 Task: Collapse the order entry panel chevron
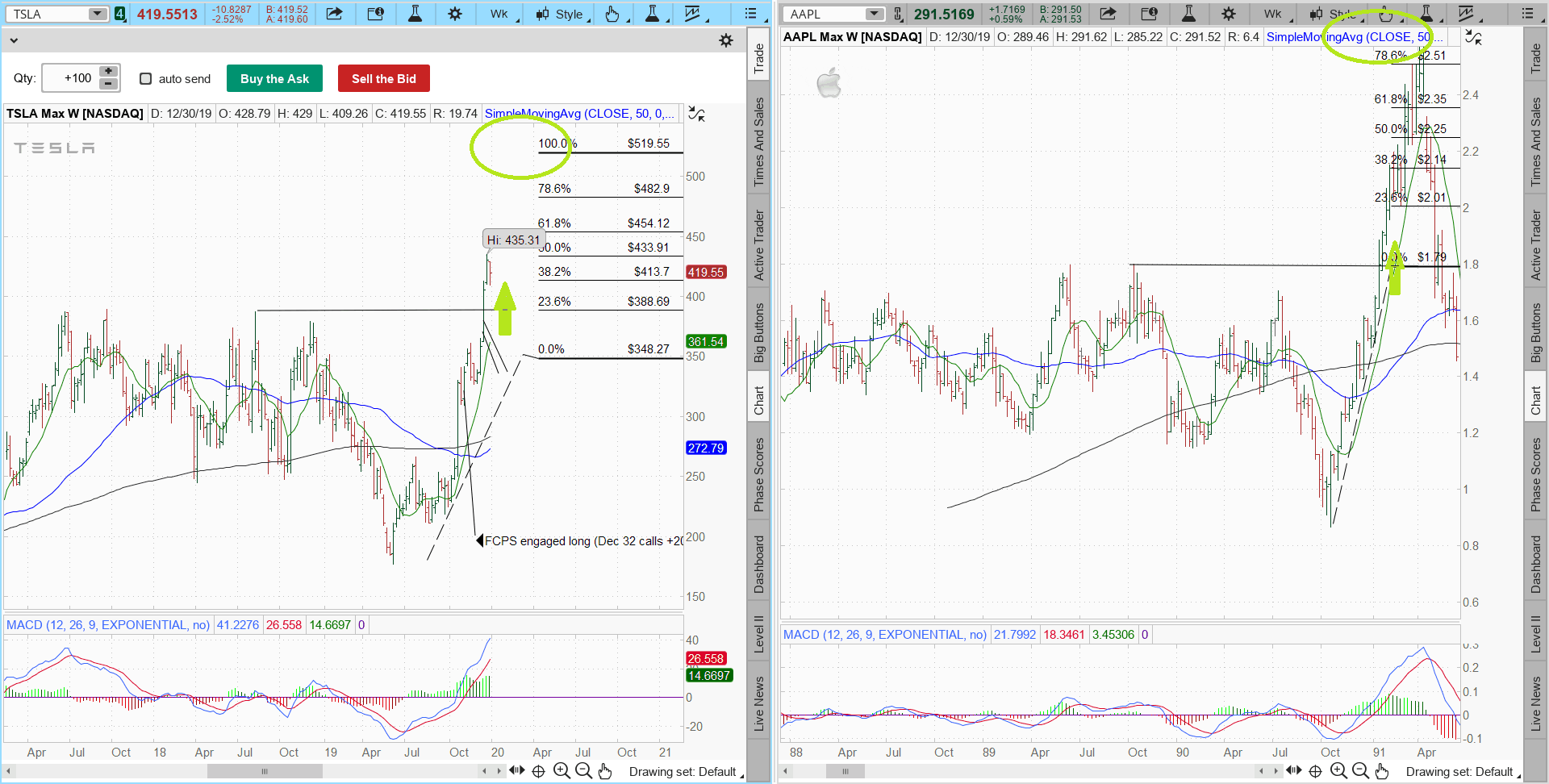pyautogui.click(x=14, y=40)
